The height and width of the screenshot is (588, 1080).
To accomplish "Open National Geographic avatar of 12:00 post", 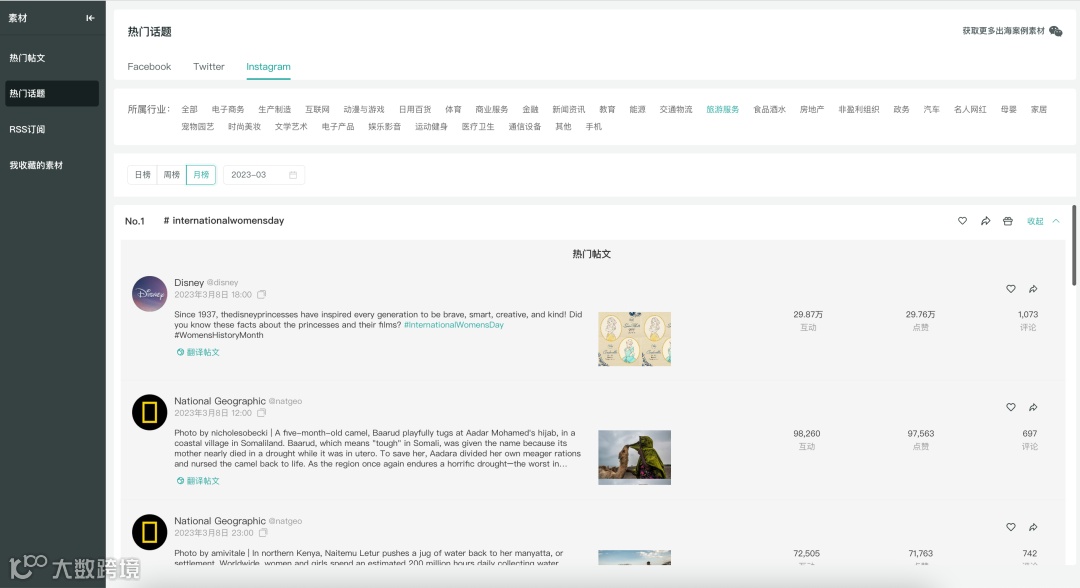I will tap(149, 412).
